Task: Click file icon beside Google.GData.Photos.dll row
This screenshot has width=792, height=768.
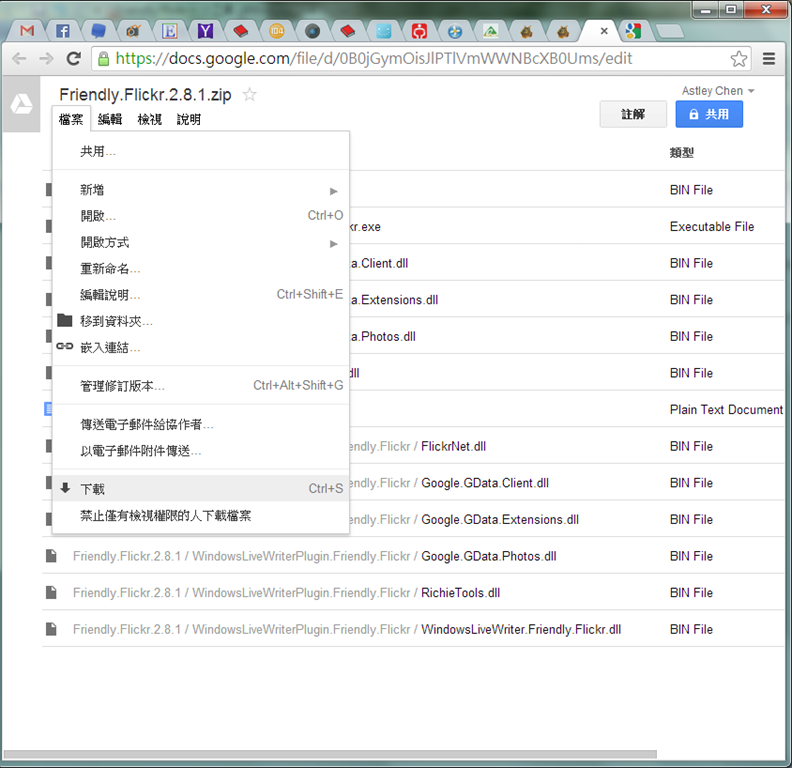Action: pyautogui.click(x=51, y=556)
